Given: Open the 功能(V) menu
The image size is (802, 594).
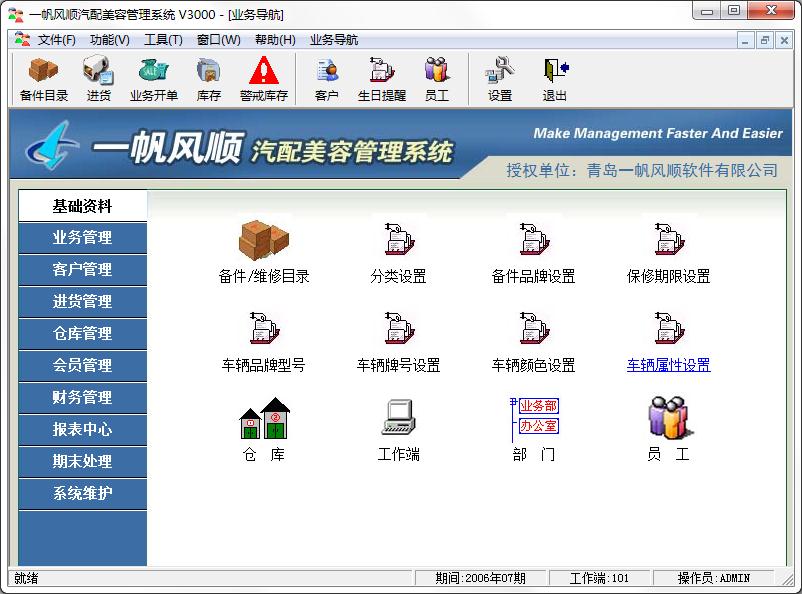Looking at the screenshot, I should 109,40.
